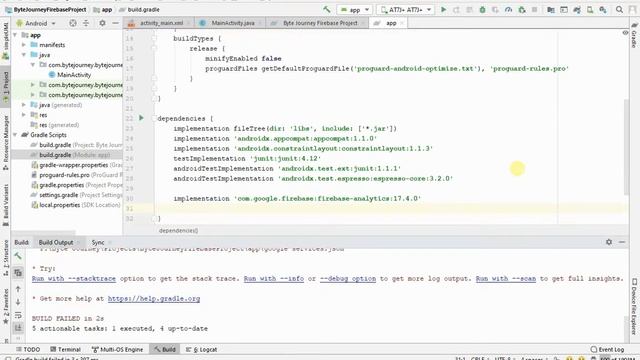Screen dimensions: 640x360
Task: Click the up arrow in Build panel
Action: point(18,289)
